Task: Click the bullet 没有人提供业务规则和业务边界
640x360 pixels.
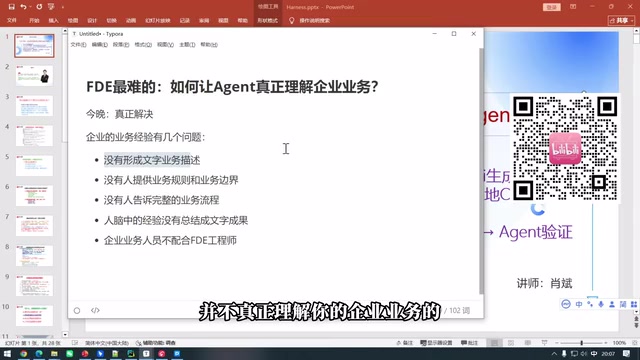Action: [171, 180]
